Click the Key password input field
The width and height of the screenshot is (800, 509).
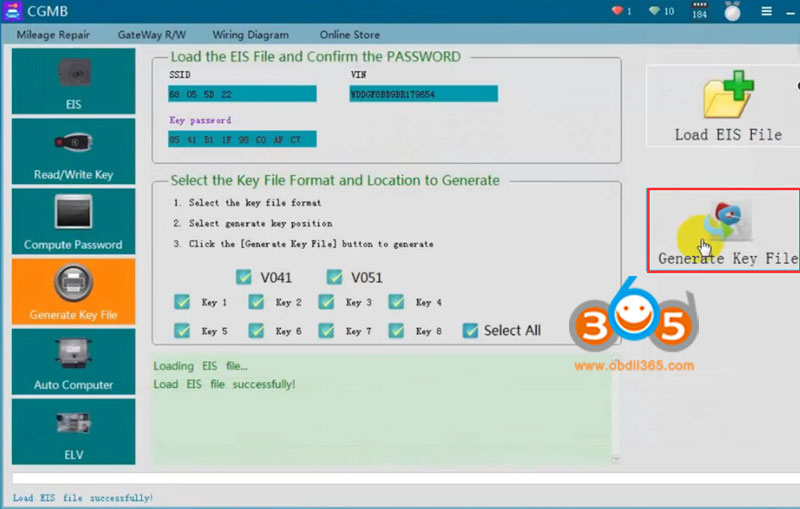point(242,139)
